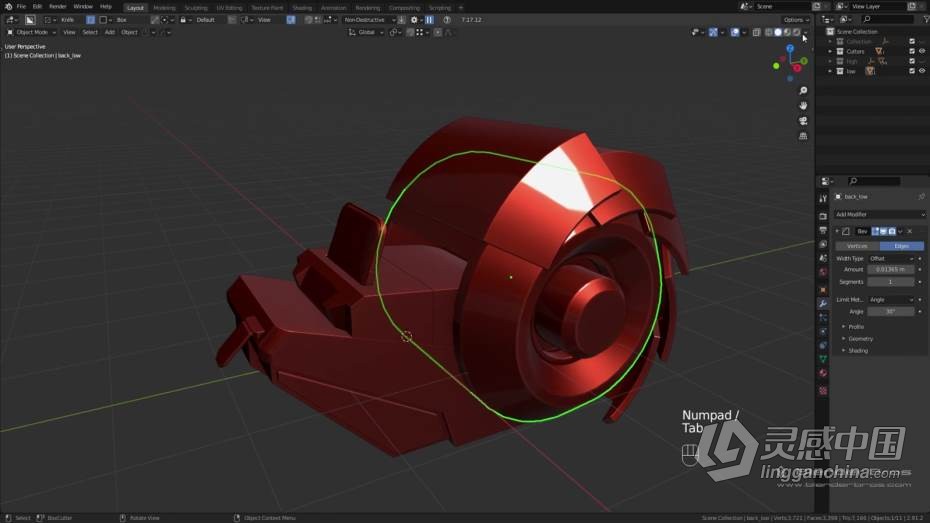
Task: Toggle low collection exclude checkbox
Action: (912, 71)
